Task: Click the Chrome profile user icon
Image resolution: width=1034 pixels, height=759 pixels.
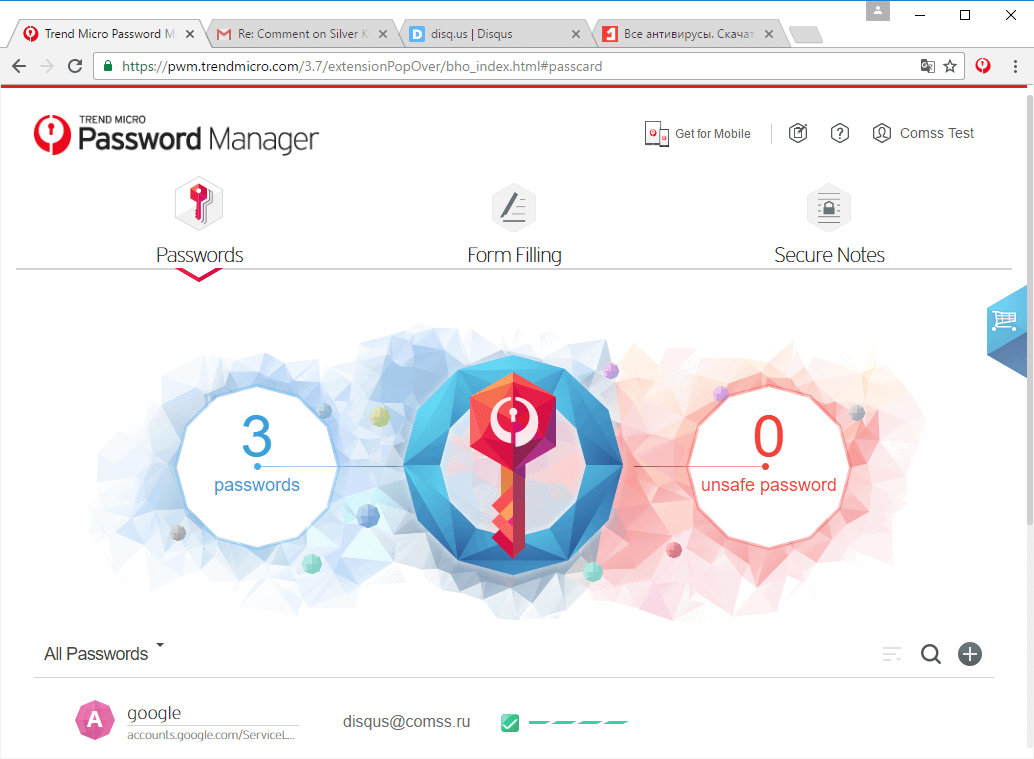Action: [x=877, y=11]
